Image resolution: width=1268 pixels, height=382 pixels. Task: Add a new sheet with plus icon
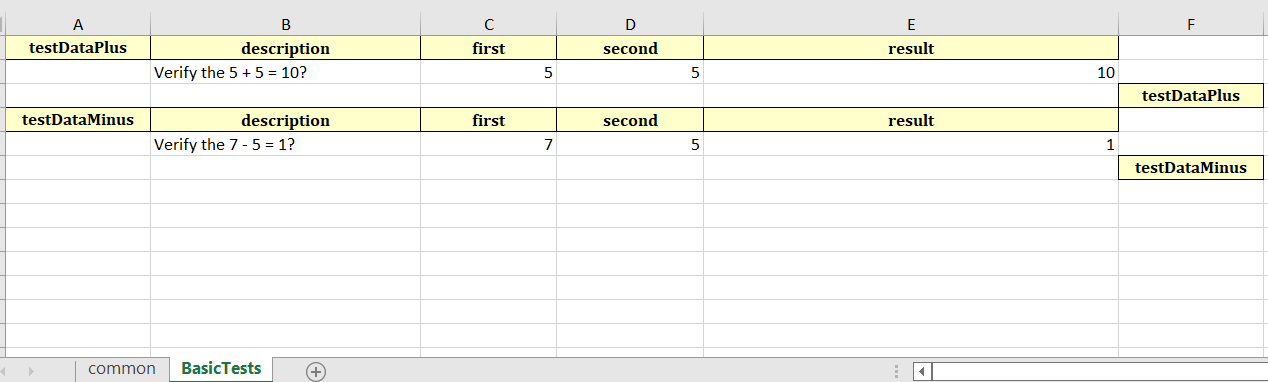pos(316,371)
